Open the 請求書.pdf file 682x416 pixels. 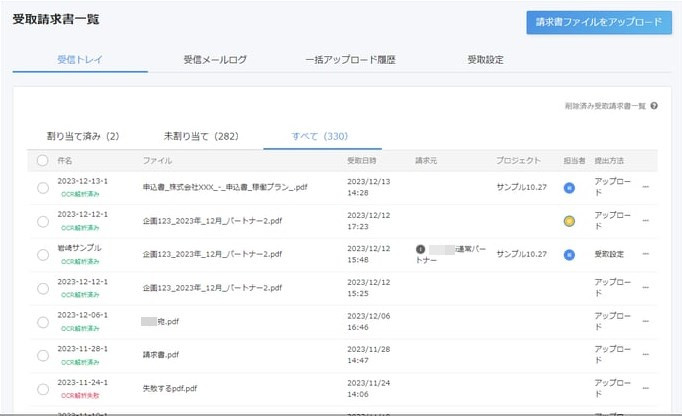coord(161,355)
